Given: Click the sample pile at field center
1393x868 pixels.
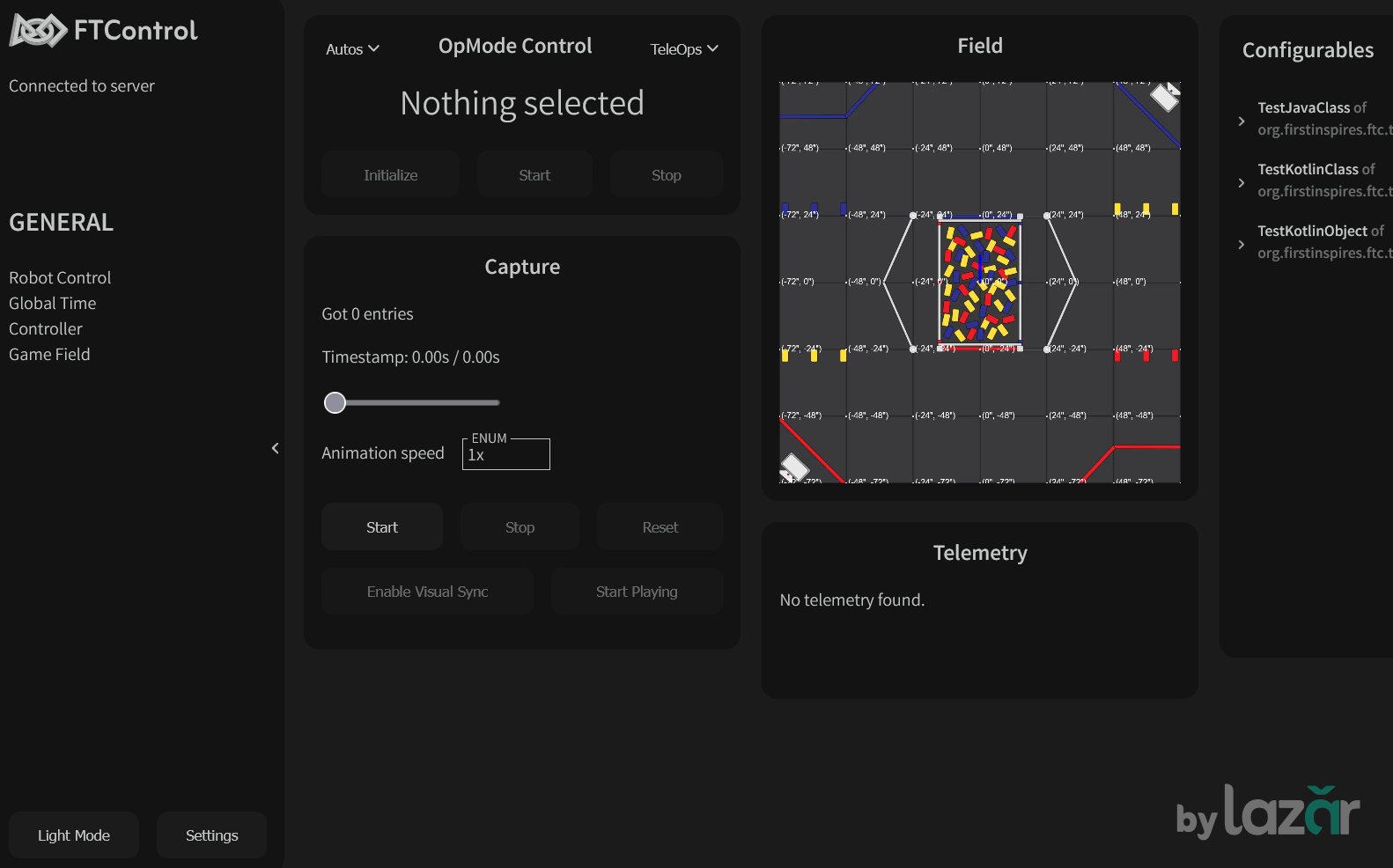Looking at the screenshot, I should (x=980, y=282).
